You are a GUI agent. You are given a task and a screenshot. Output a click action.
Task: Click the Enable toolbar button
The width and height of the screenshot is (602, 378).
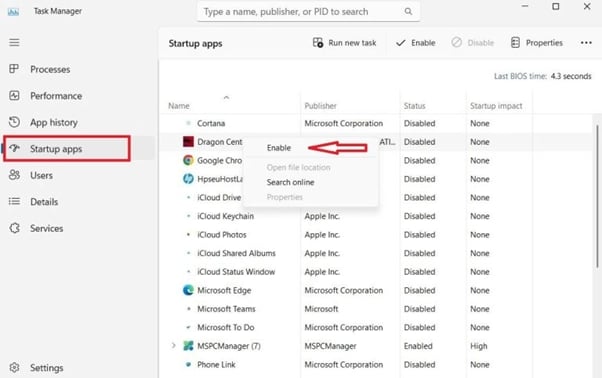[x=416, y=43]
